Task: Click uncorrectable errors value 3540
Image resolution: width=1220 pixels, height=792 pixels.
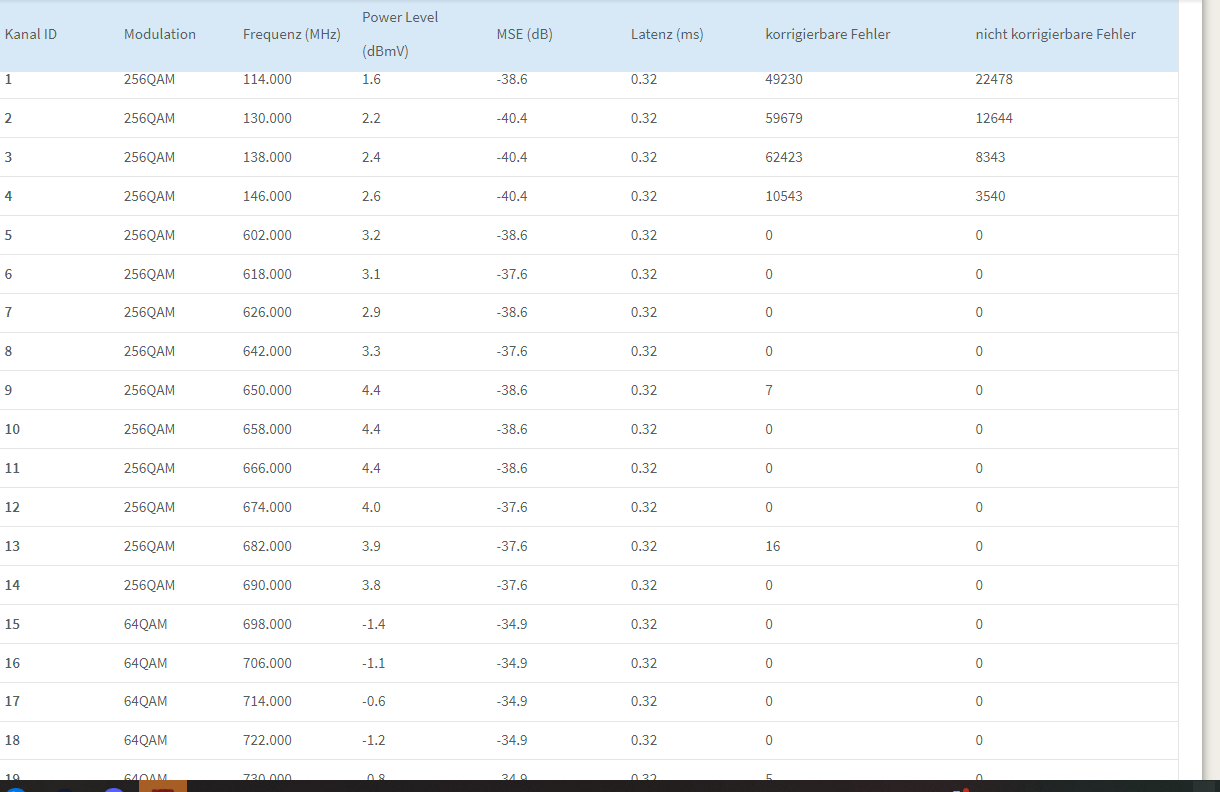Action: click(x=990, y=196)
